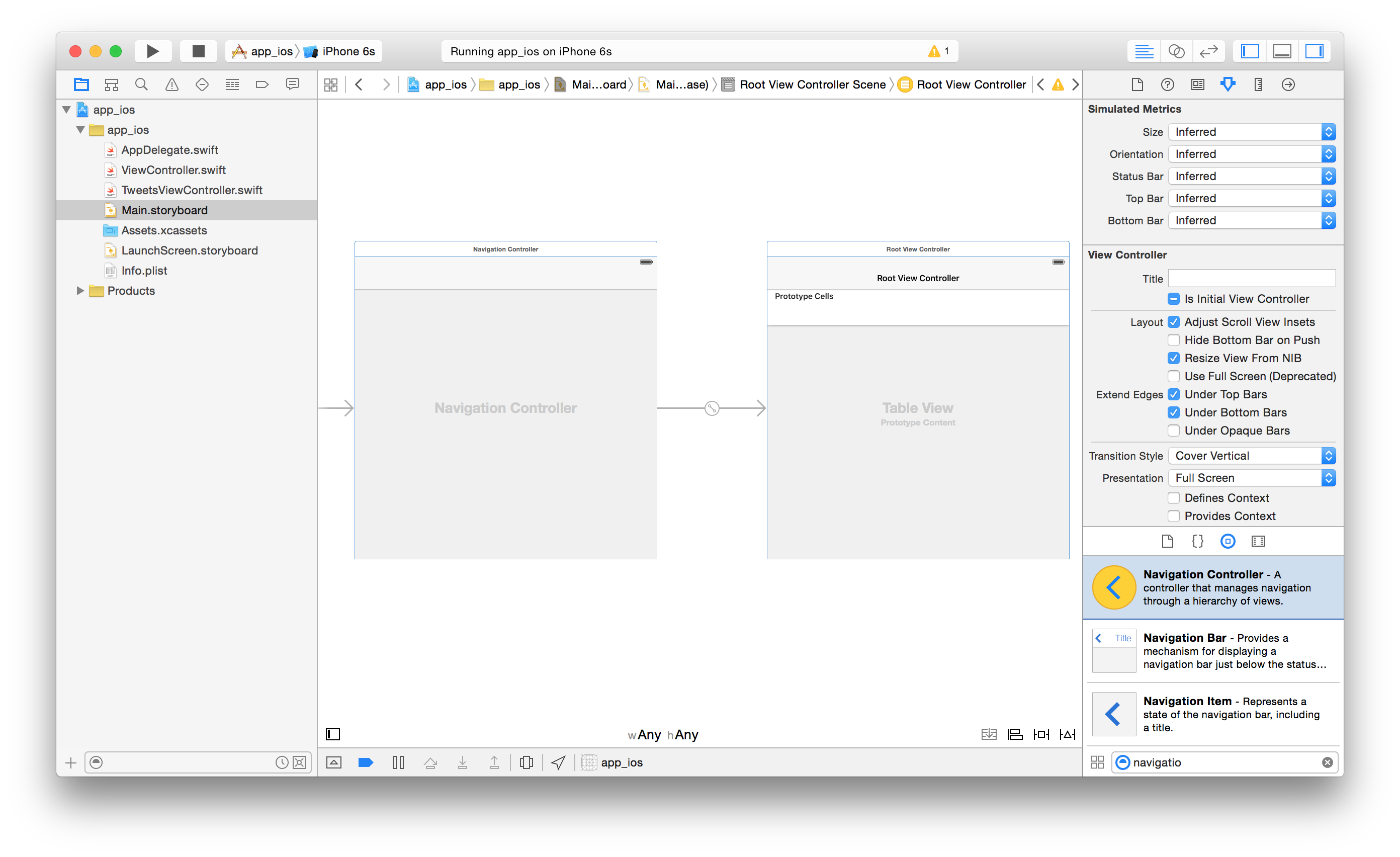The image size is (1400, 857).
Task: Click the Title input field
Action: (1252, 277)
